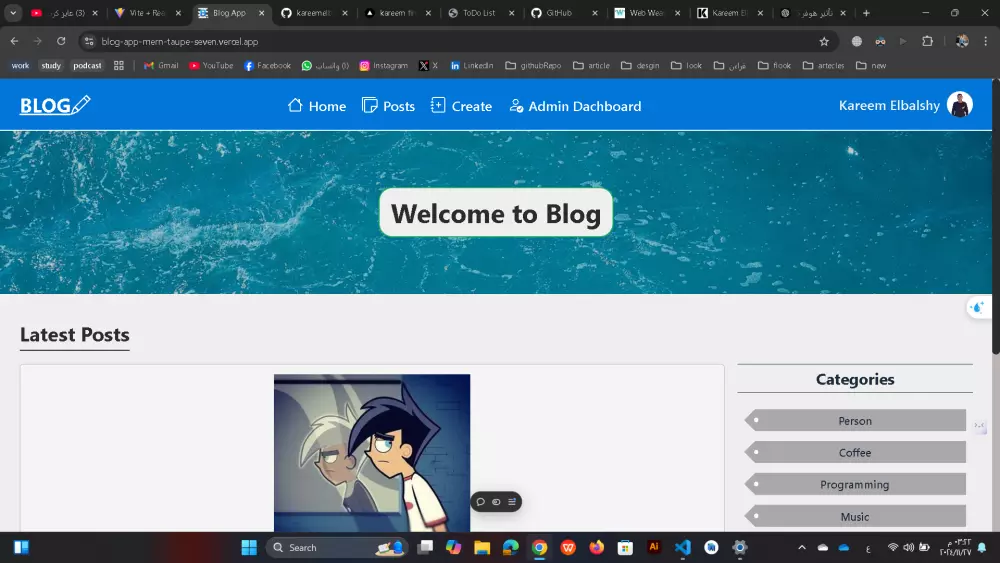The image size is (1000, 563).
Task: Open the Danny Phantom post thumbnail
Action: 372,453
